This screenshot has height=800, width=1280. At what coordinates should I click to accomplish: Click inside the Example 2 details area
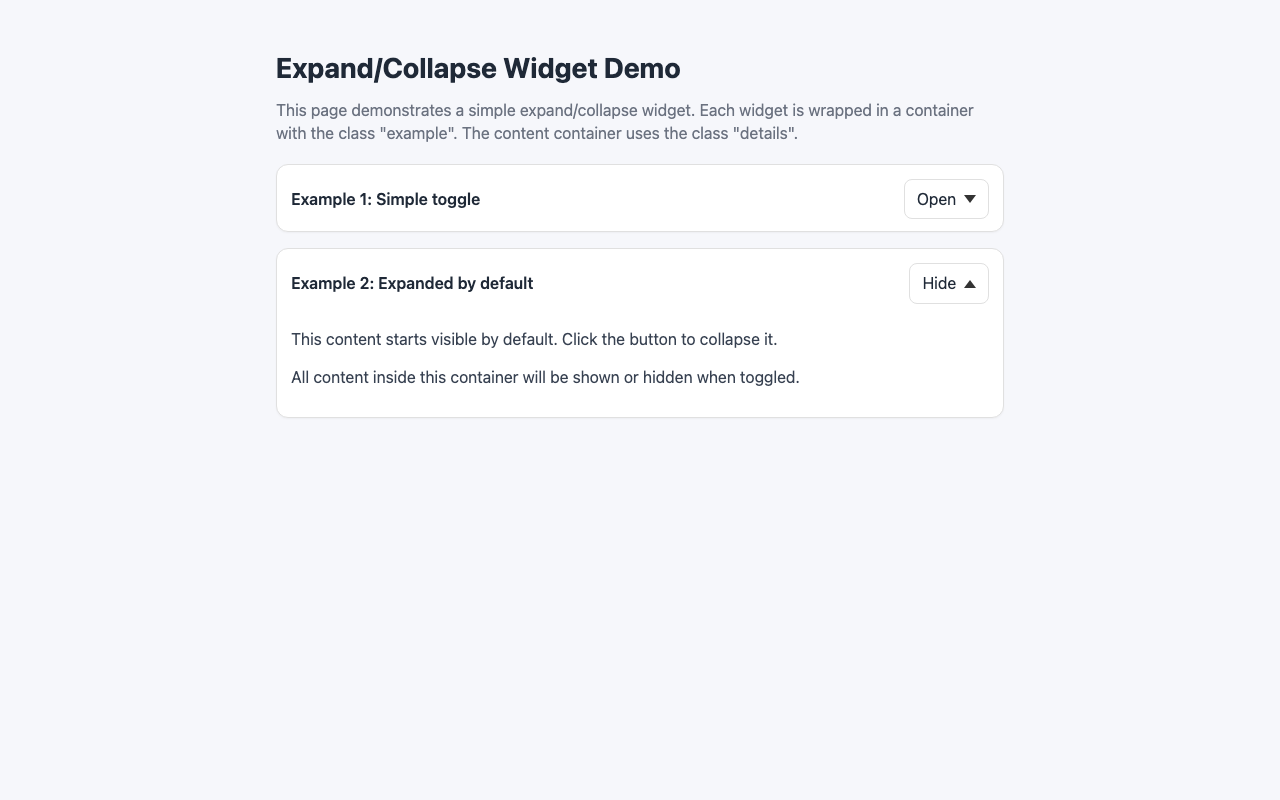[640, 358]
